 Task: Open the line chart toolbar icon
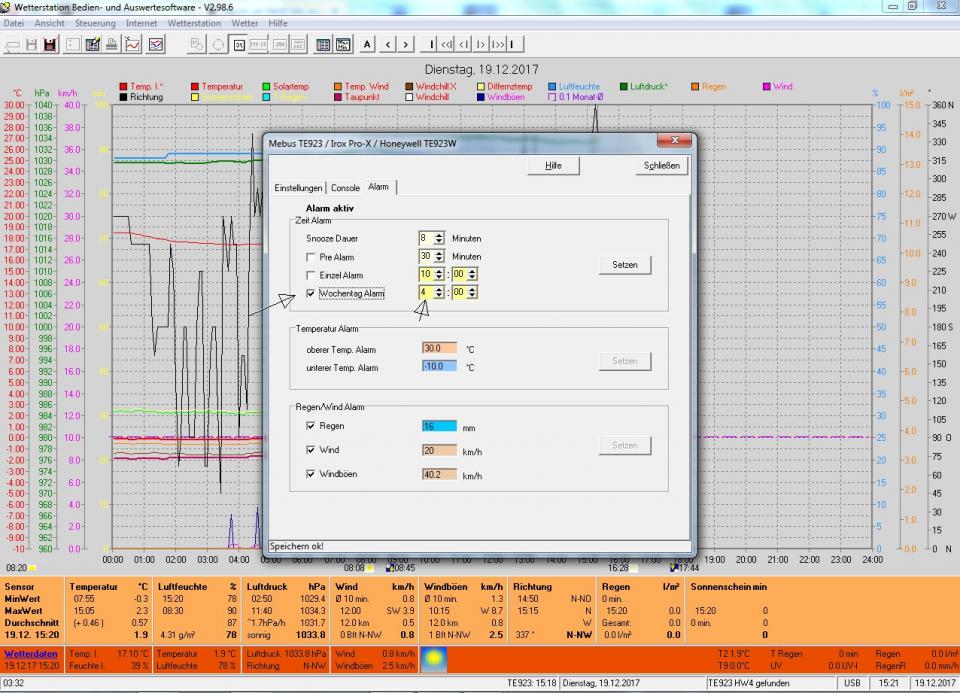click(134, 44)
